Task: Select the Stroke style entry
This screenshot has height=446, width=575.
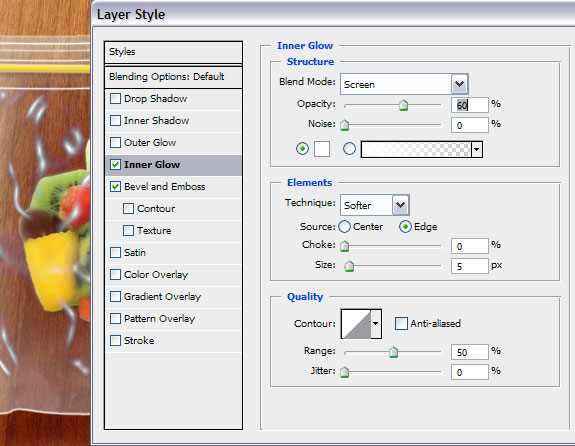Action: (x=173, y=341)
